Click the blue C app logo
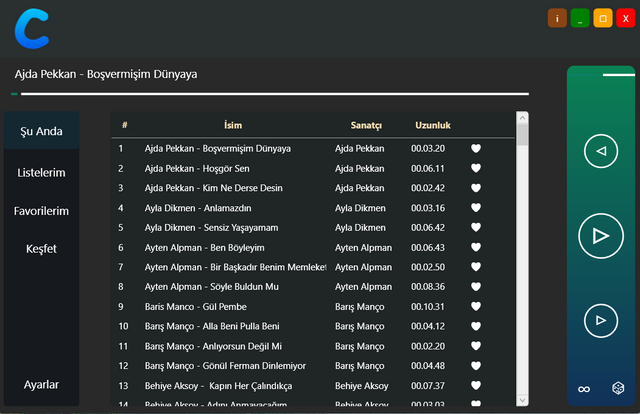 pyautogui.click(x=32, y=26)
